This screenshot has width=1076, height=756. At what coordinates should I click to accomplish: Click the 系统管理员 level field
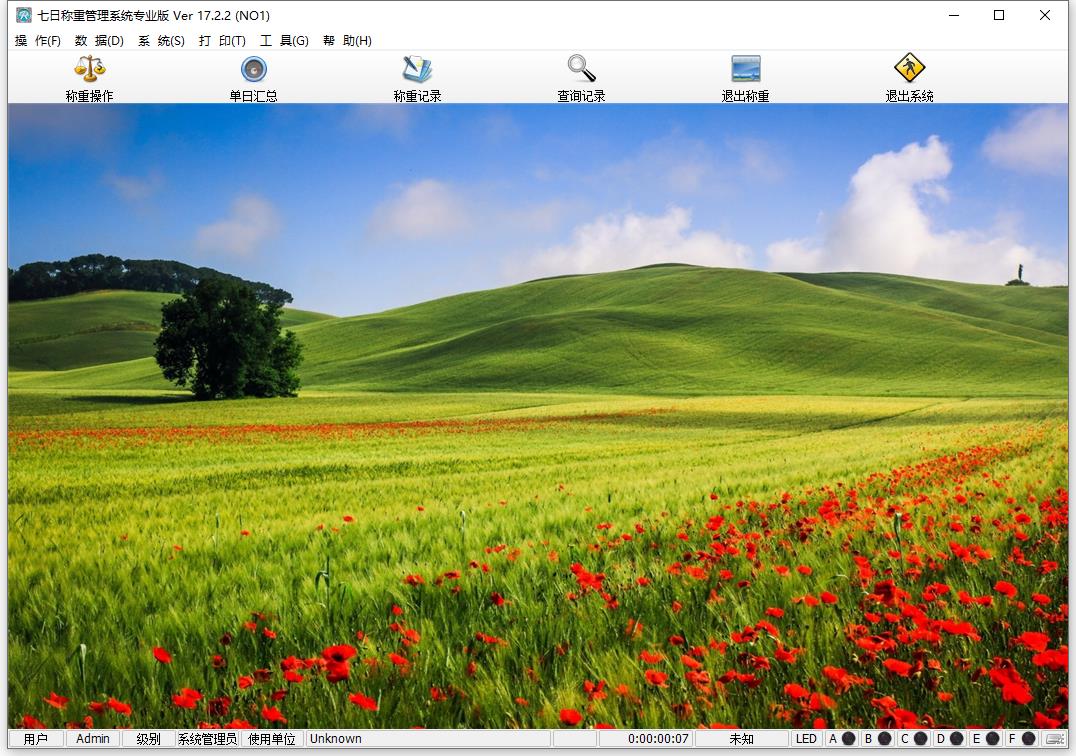tap(207, 739)
